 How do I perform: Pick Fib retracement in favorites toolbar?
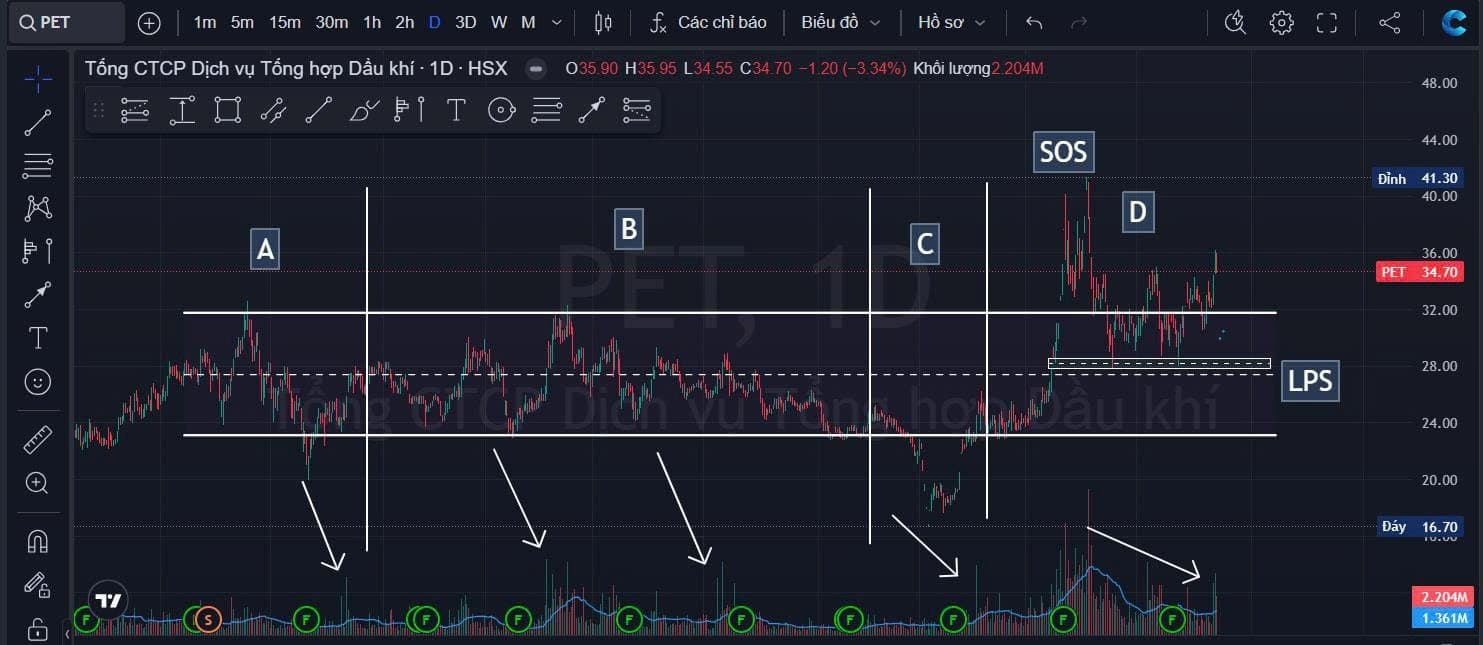pyautogui.click(x=135, y=109)
